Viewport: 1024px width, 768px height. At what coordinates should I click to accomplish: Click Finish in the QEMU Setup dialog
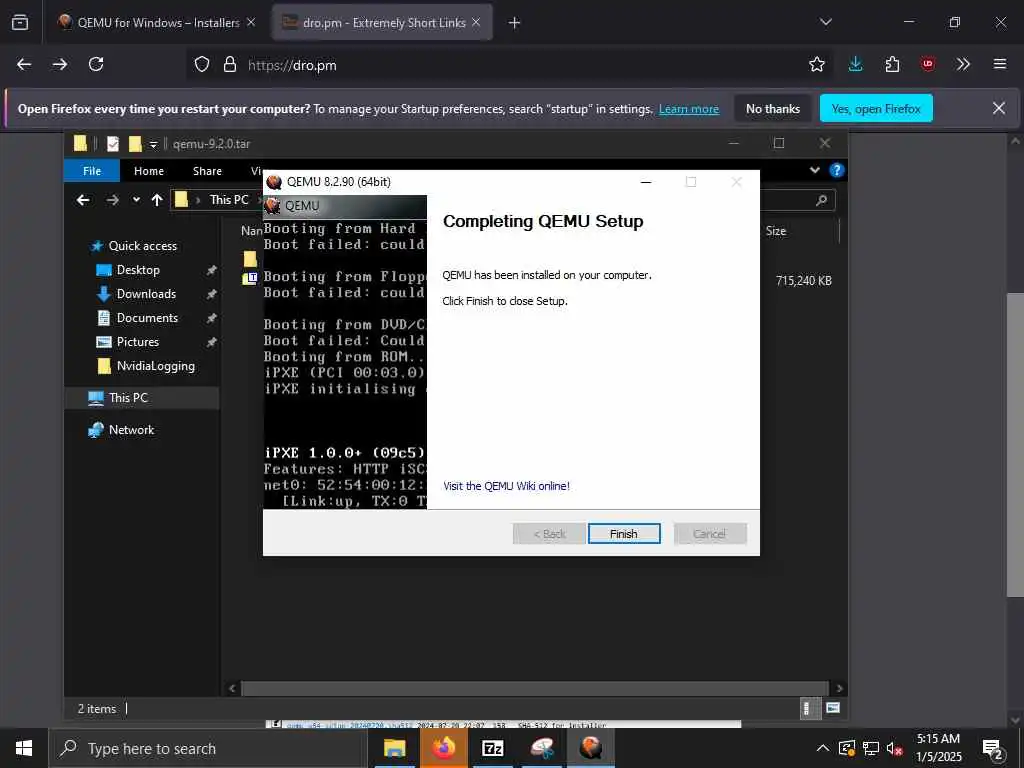coord(624,534)
